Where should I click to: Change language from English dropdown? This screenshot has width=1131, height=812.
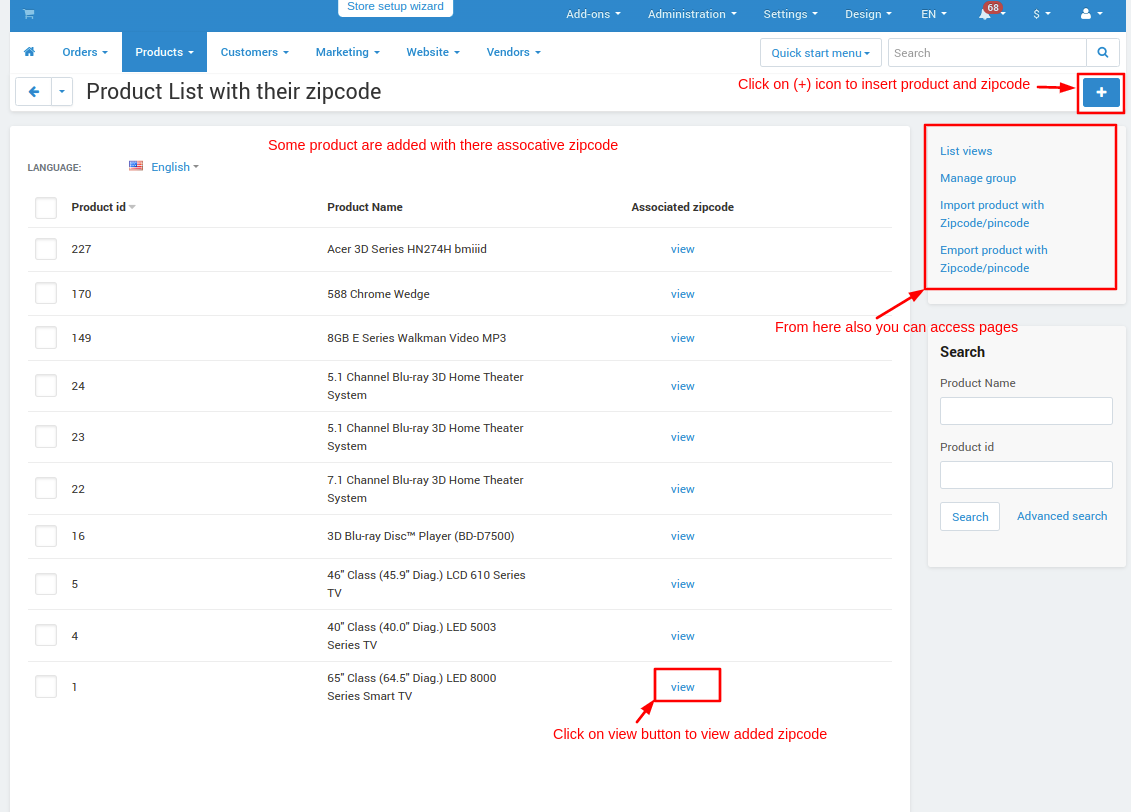(x=175, y=167)
